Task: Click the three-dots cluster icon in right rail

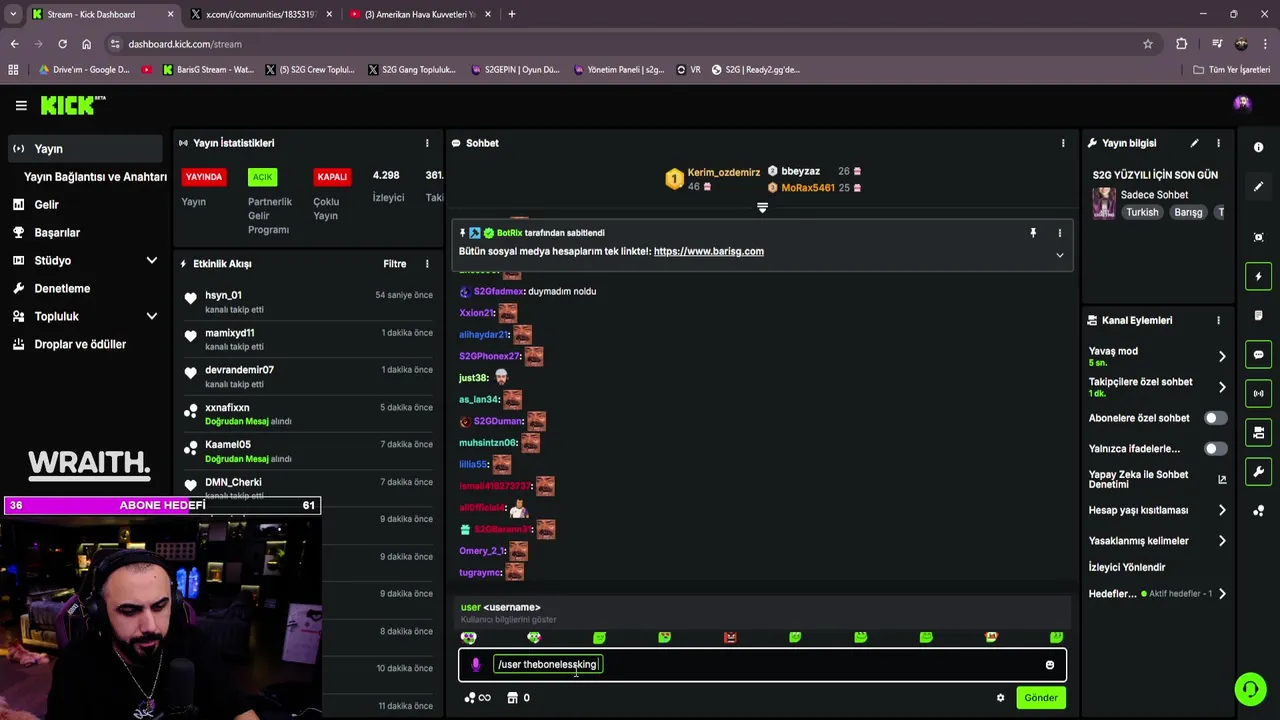Action: click(1258, 511)
